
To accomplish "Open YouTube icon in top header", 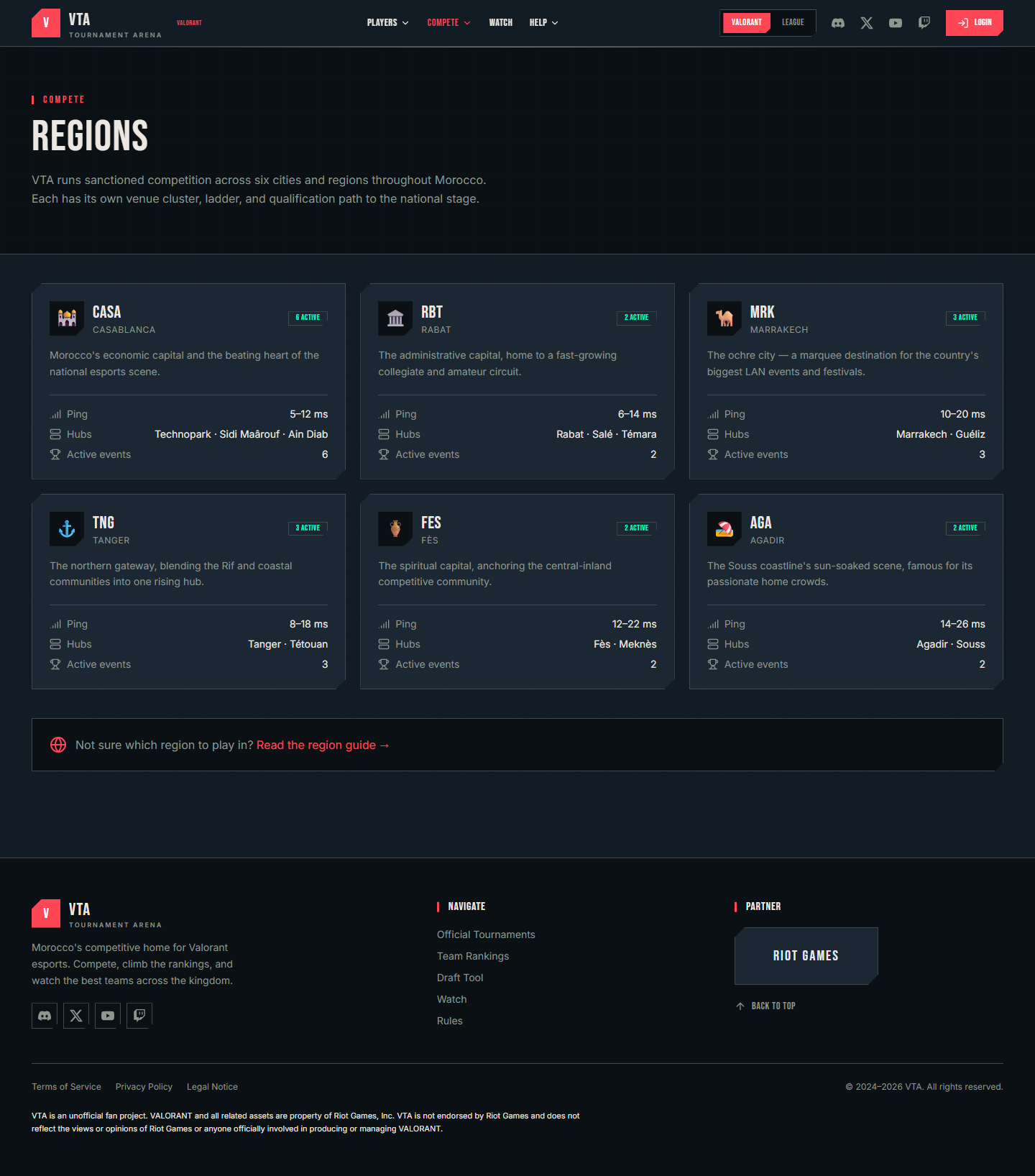I will coord(896,23).
